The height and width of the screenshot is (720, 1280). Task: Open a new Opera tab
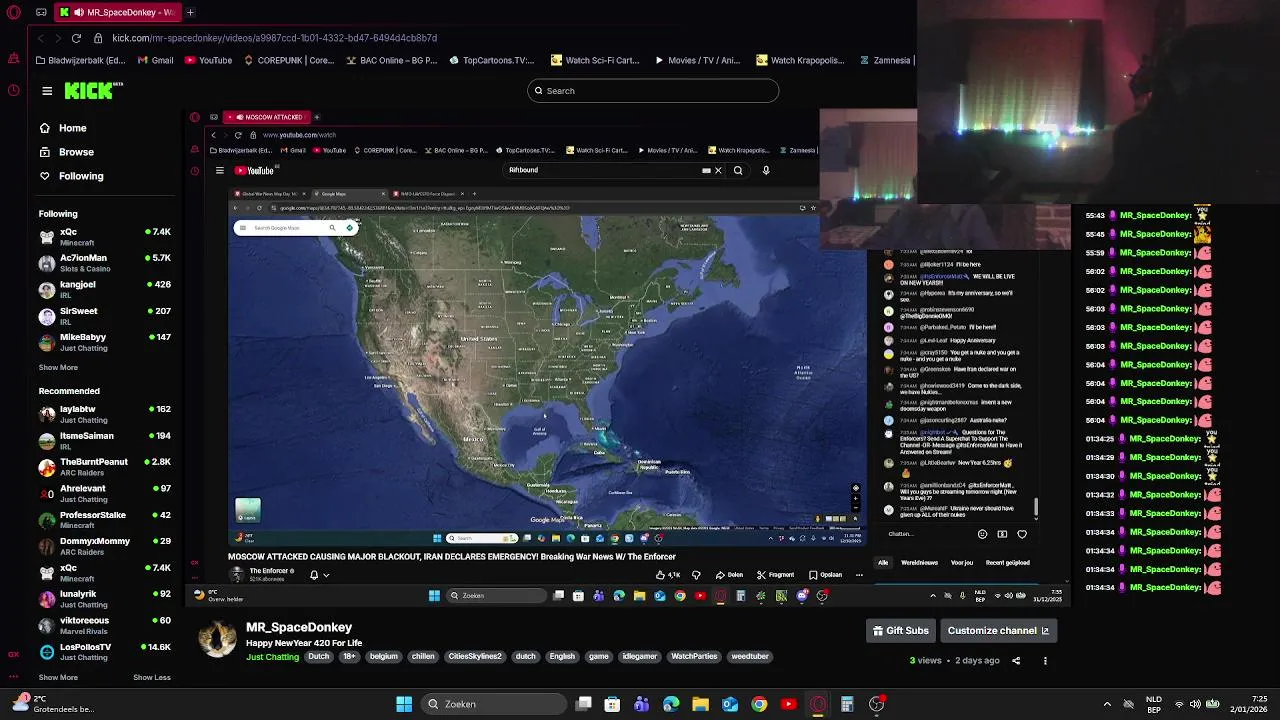[190, 12]
